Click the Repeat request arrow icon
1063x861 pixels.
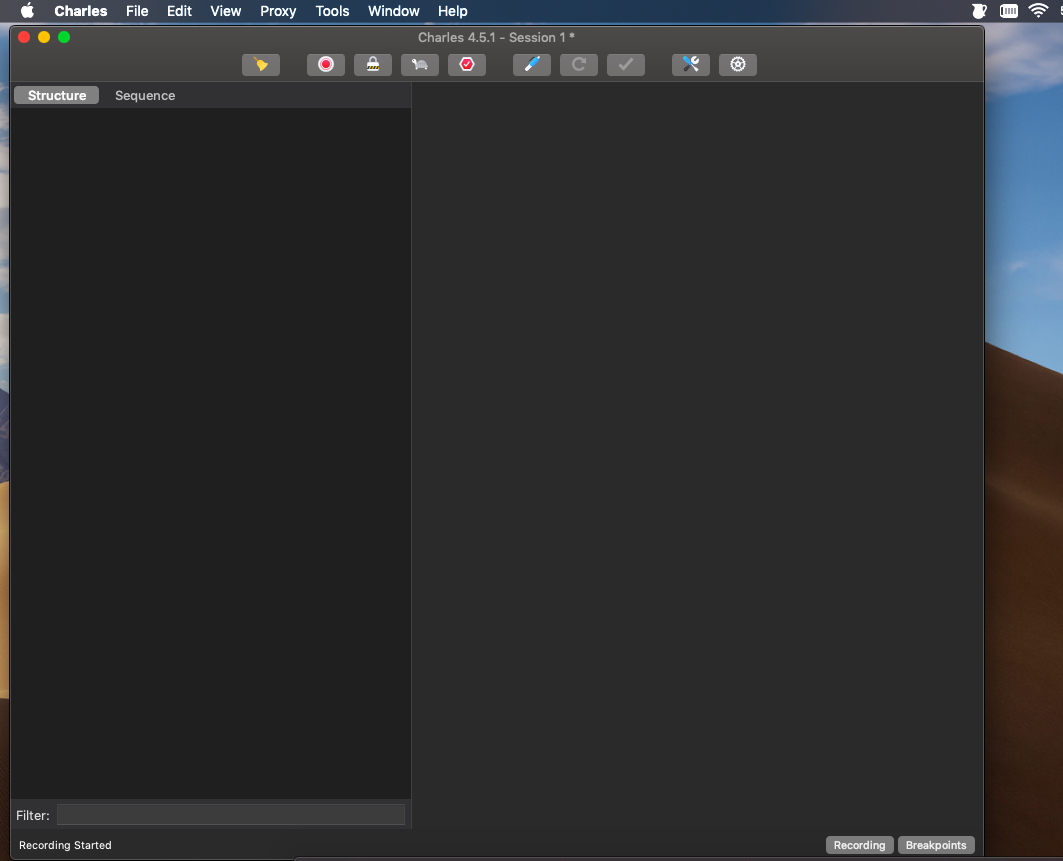coord(579,64)
